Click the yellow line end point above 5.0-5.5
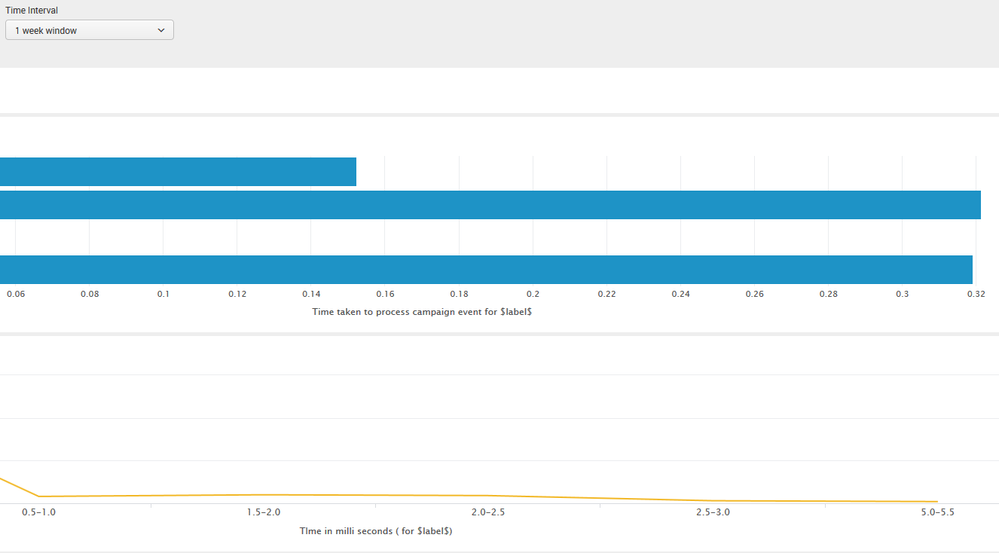The image size is (999, 553). pyautogui.click(x=937, y=502)
